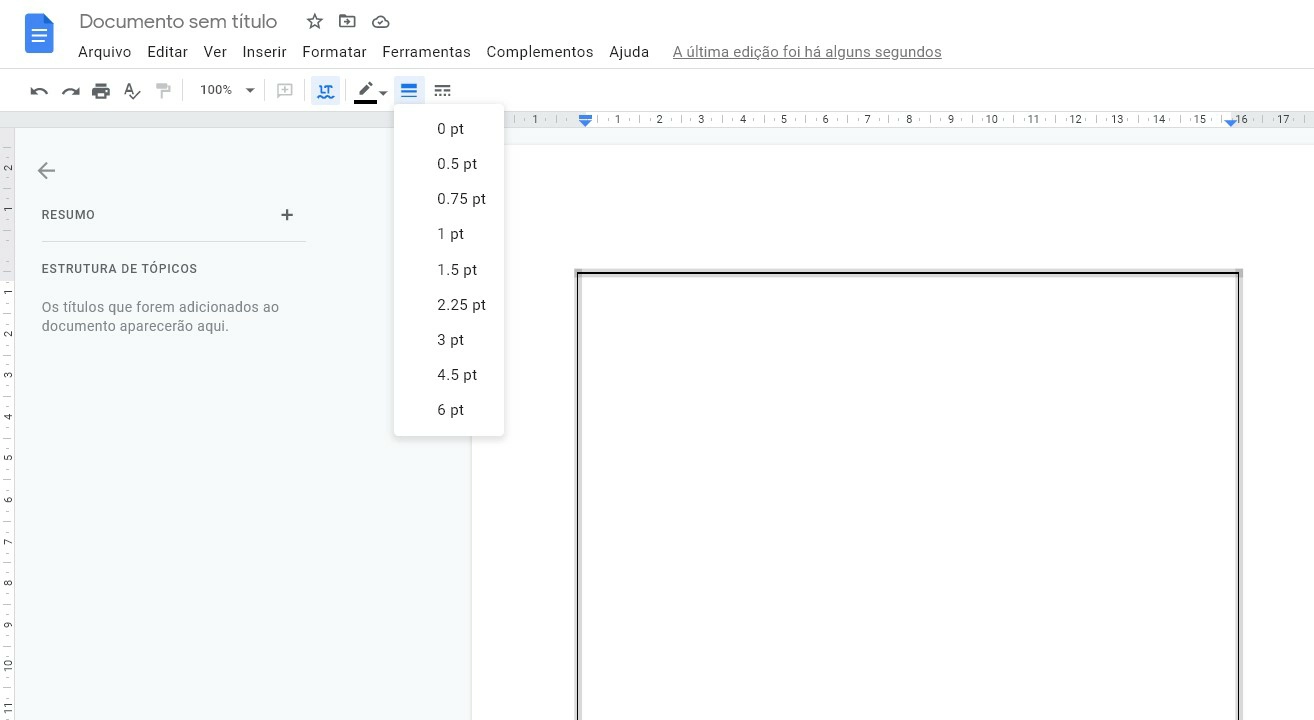View last edit history link
Image resolution: width=1314 pixels, height=720 pixels.
(x=807, y=52)
